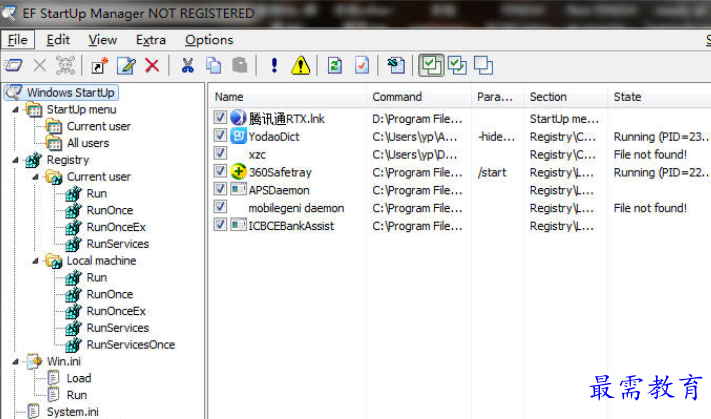This screenshot has width=711, height=419.
Task: Click the copy toolbar icon
Action: [x=214, y=66]
